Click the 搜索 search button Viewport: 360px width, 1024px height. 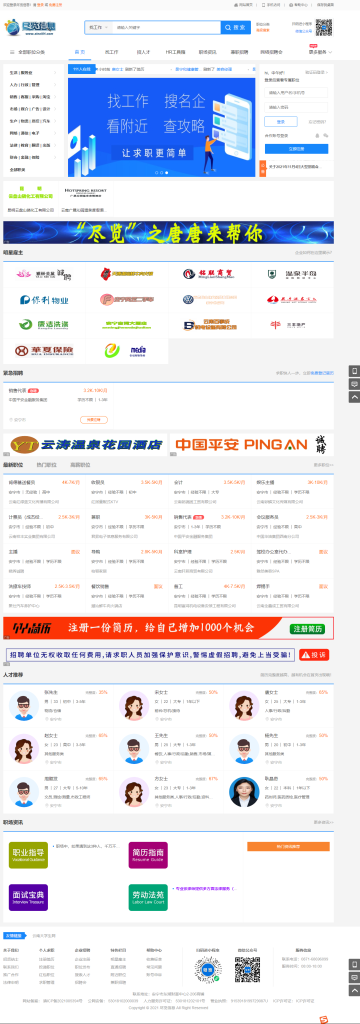(x=236, y=27)
